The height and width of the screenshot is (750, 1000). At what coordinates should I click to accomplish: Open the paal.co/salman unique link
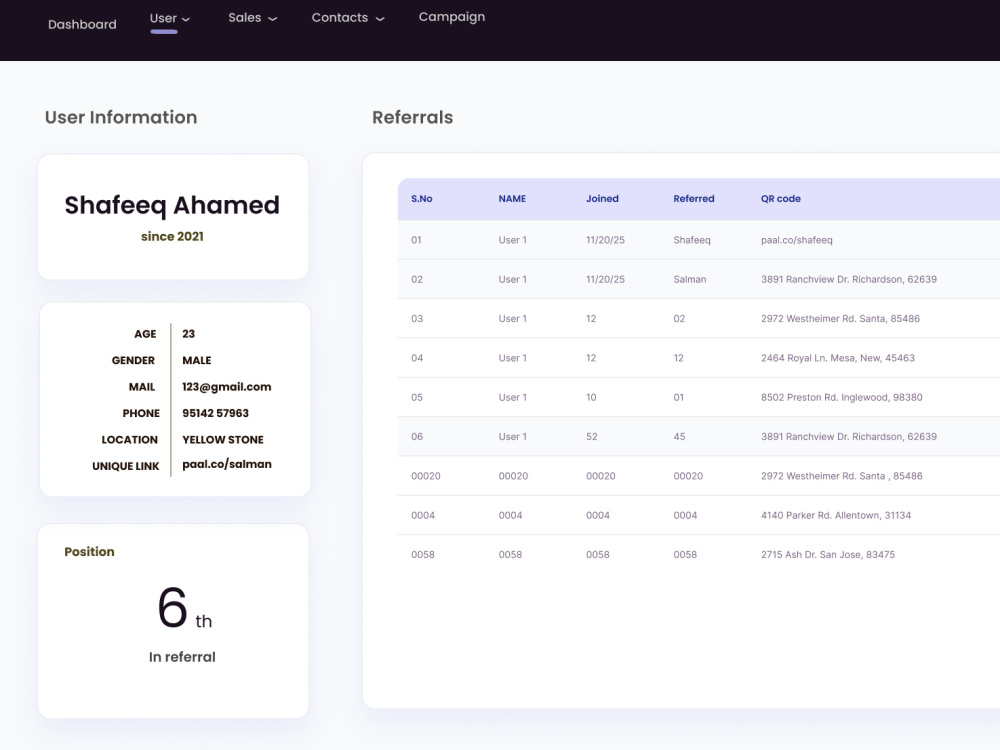[x=227, y=464]
